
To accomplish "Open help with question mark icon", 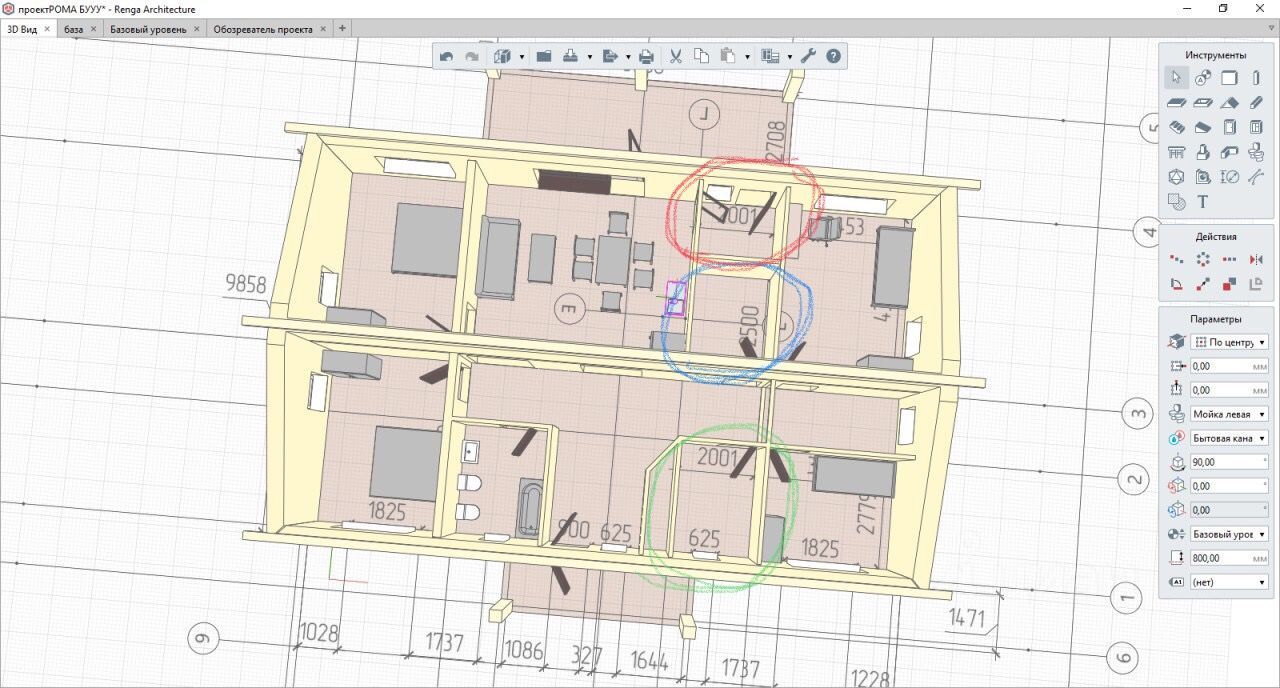I will pyautogui.click(x=833, y=57).
